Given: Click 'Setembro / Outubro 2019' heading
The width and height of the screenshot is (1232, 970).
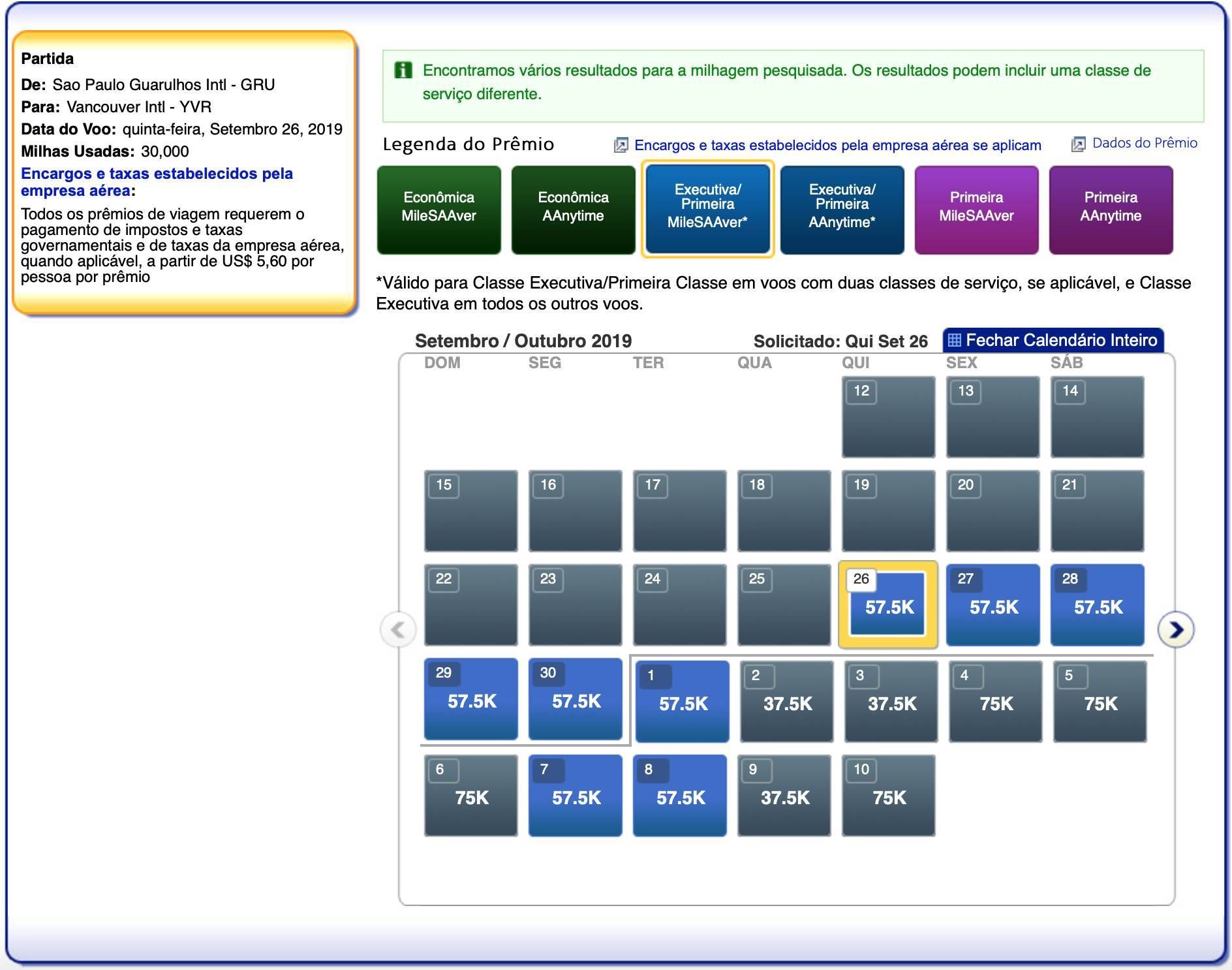Looking at the screenshot, I should 523,341.
